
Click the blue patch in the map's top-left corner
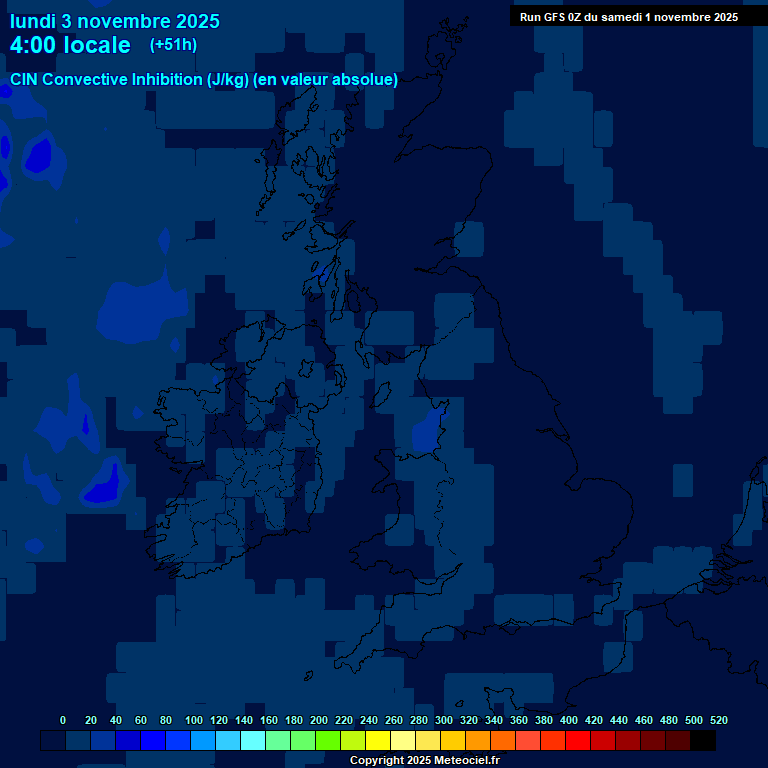[39, 155]
